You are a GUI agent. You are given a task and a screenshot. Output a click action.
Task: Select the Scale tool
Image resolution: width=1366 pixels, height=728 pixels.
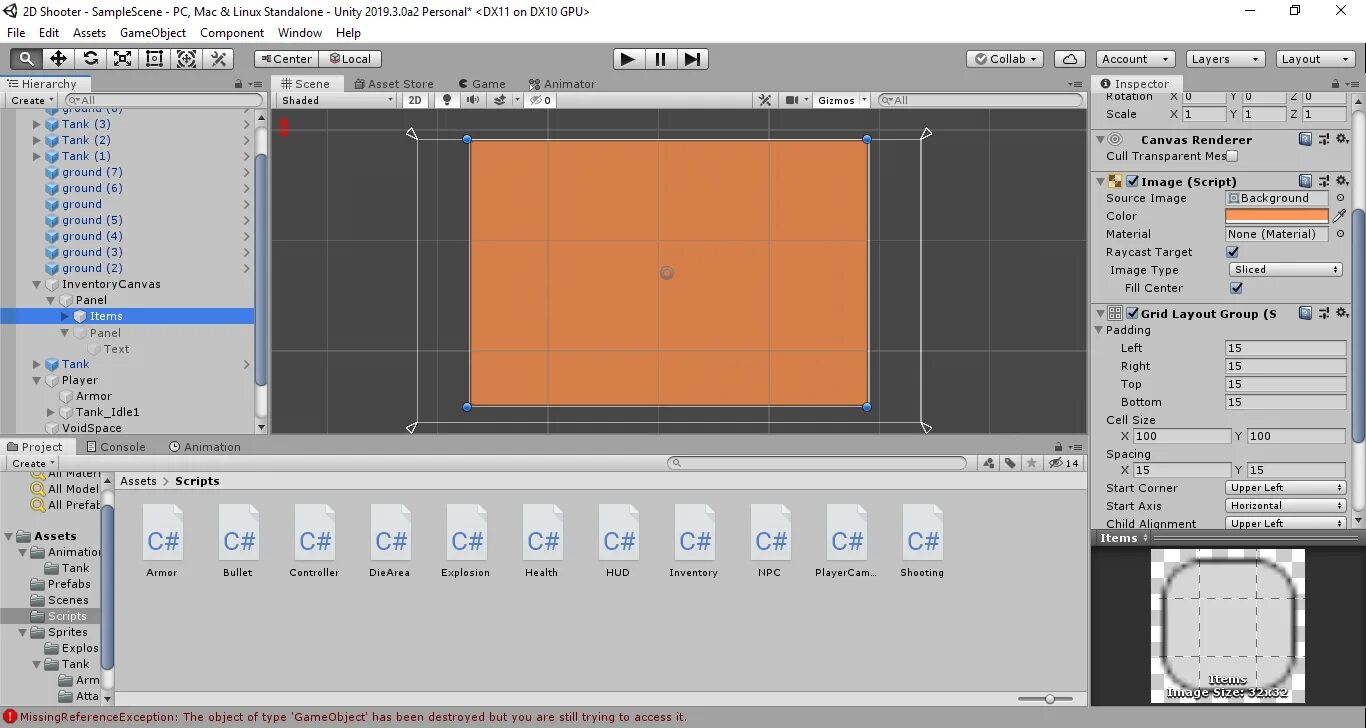point(122,59)
